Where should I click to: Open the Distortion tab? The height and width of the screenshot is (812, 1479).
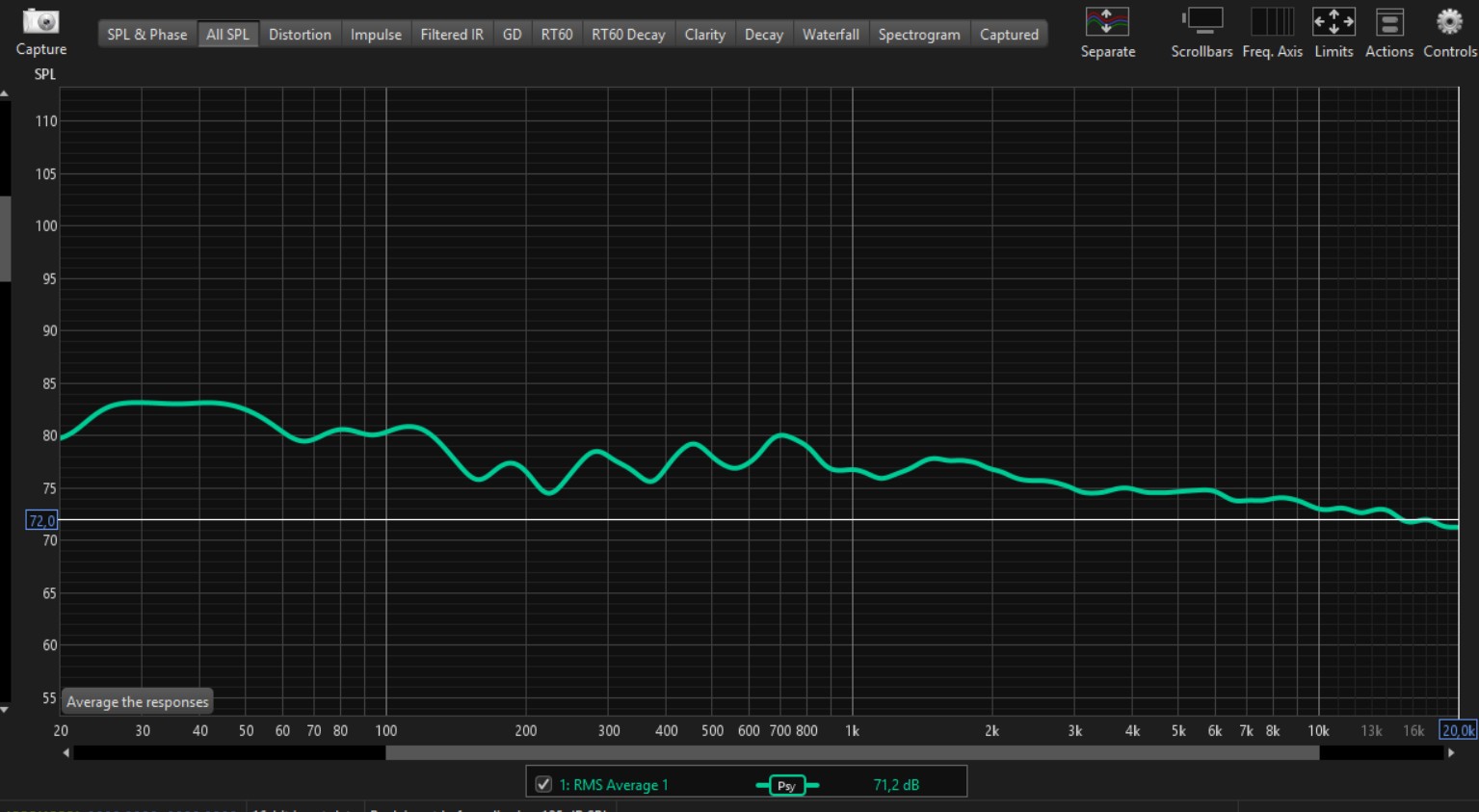(300, 35)
